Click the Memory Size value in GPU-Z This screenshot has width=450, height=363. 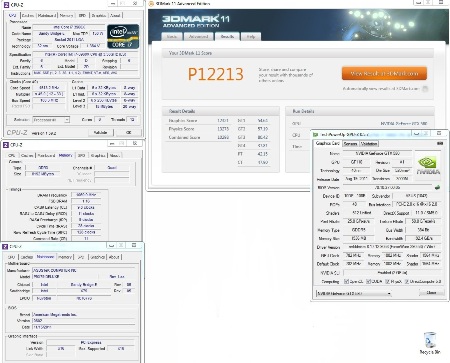pyautogui.click(x=358, y=239)
